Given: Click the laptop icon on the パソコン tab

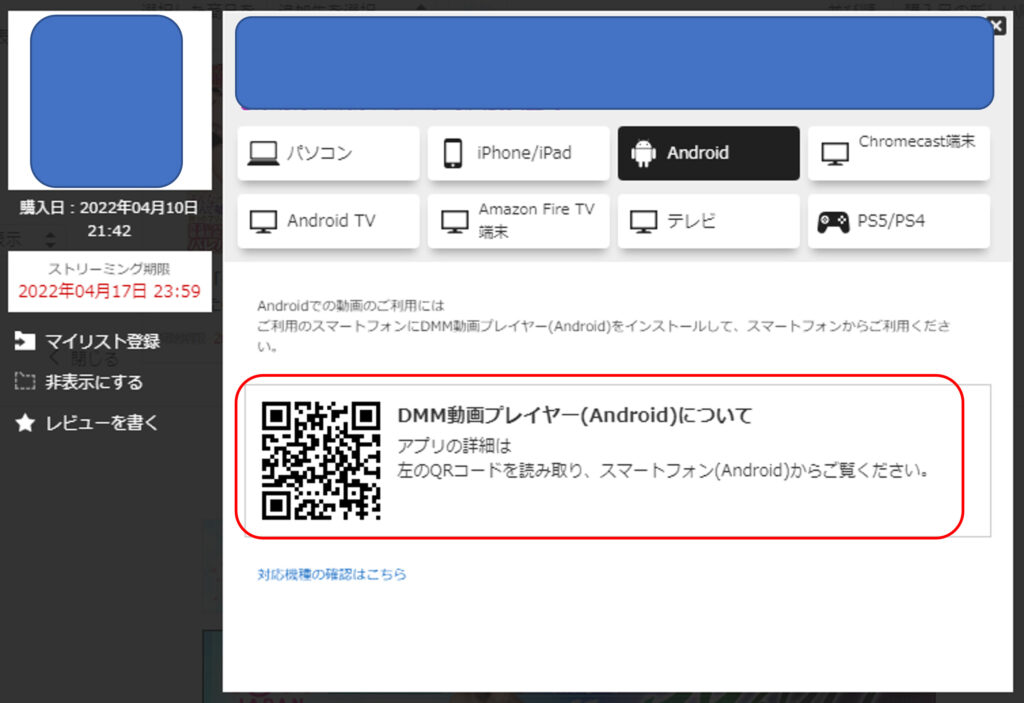Looking at the screenshot, I should coord(263,154).
